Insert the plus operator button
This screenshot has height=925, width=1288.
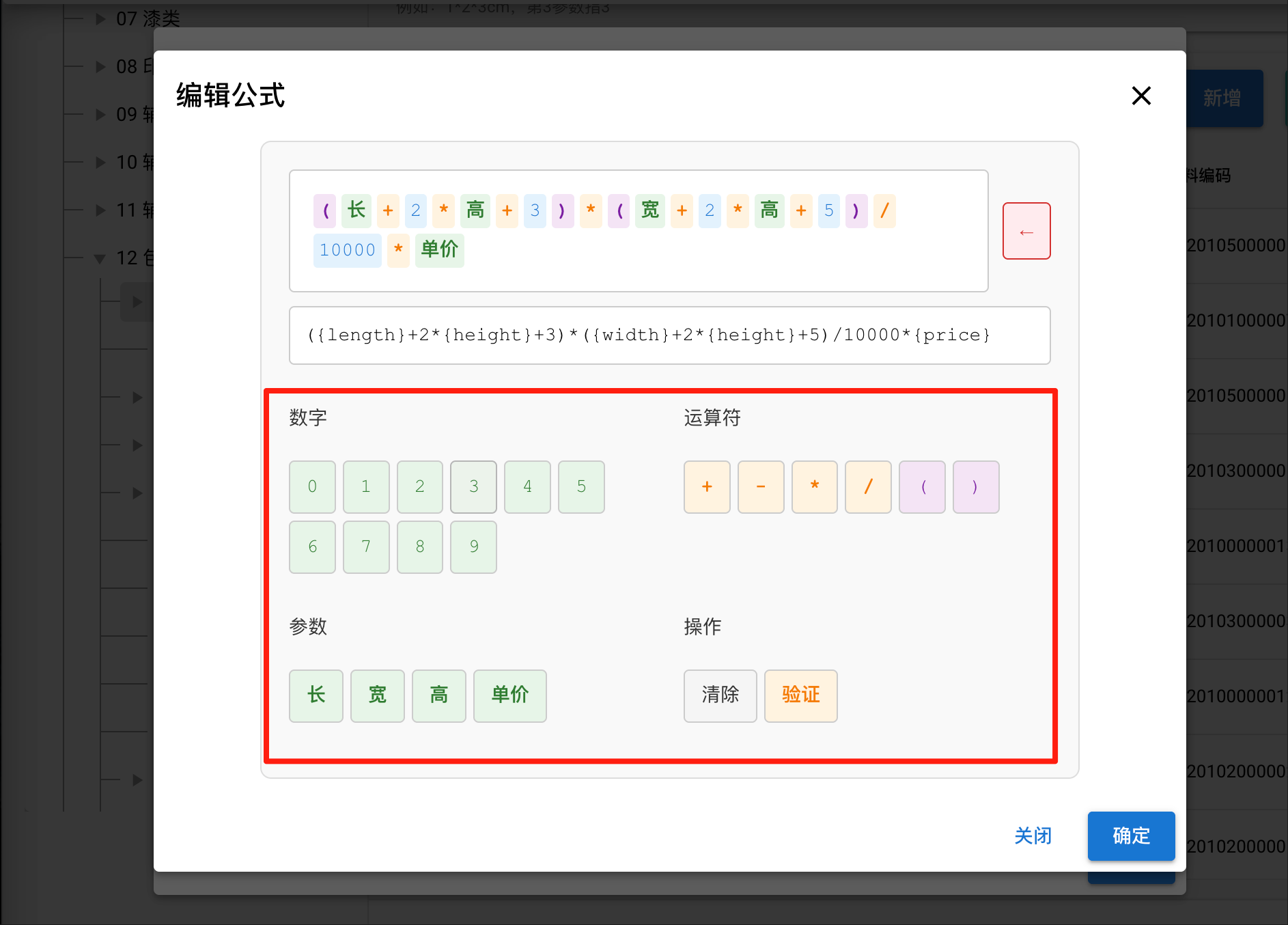pyautogui.click(x=707, y=486)
